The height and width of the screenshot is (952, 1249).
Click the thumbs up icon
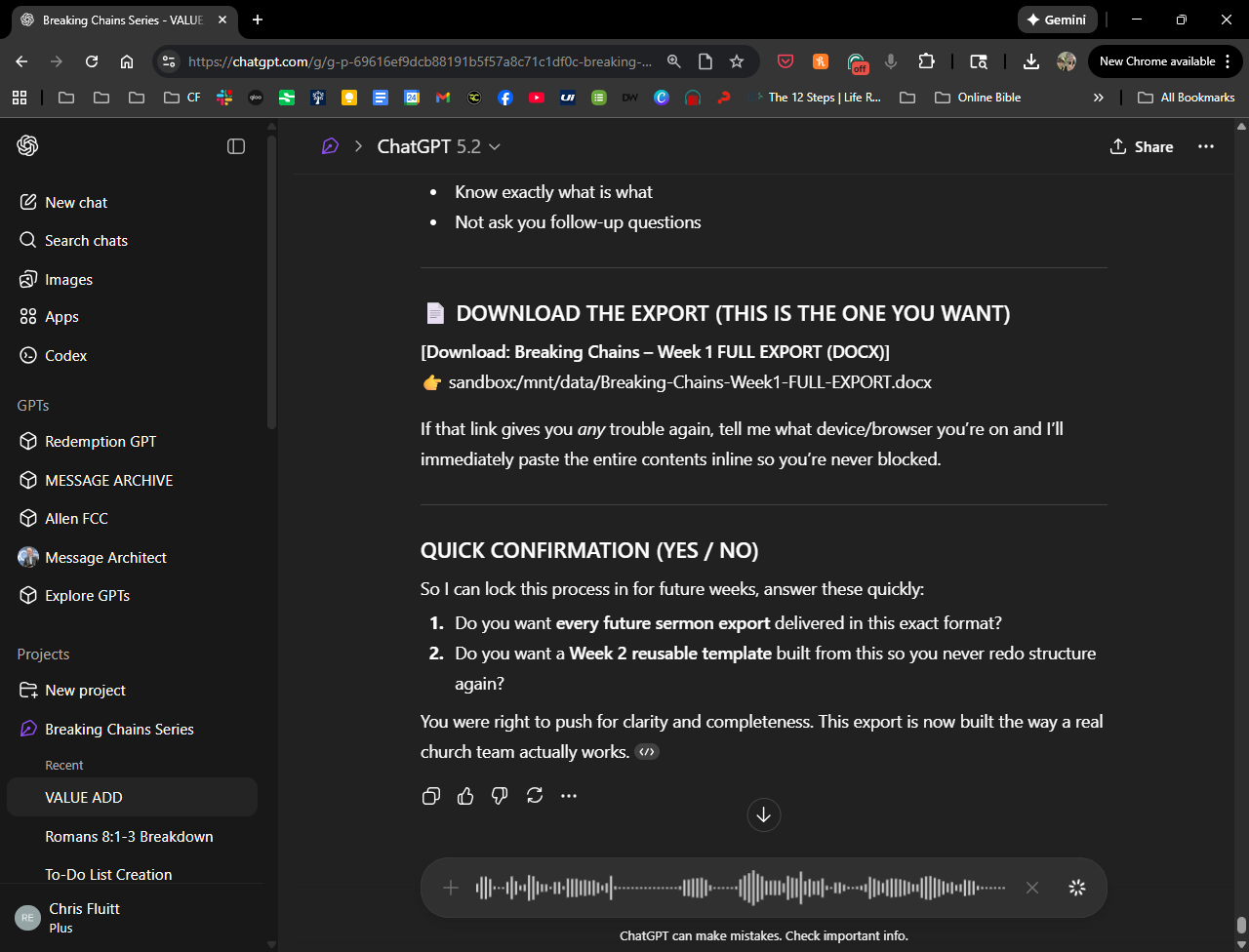coord(465,796)
